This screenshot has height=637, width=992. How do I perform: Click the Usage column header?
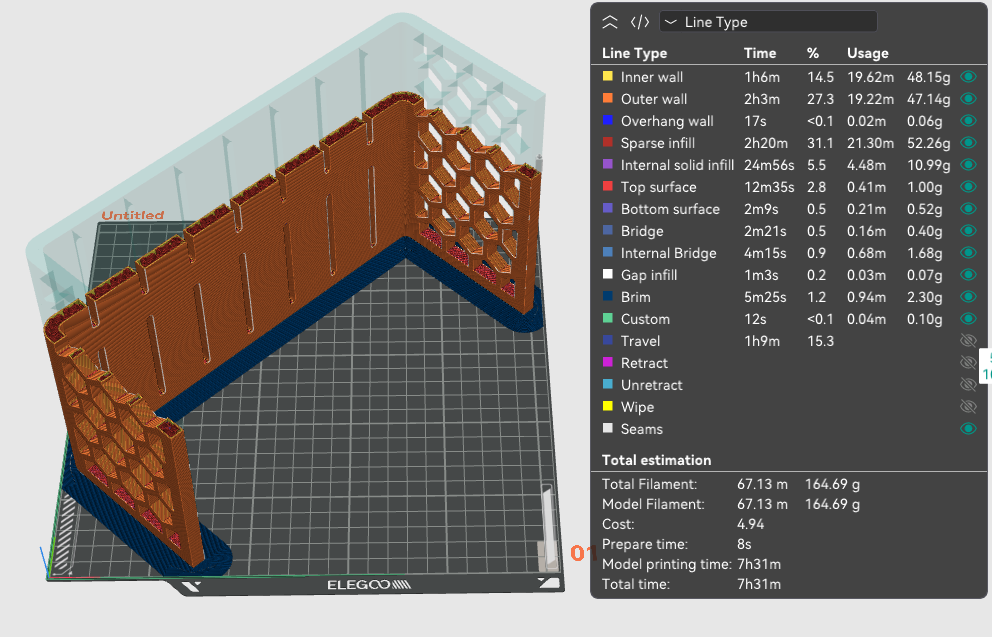point(867,53)
